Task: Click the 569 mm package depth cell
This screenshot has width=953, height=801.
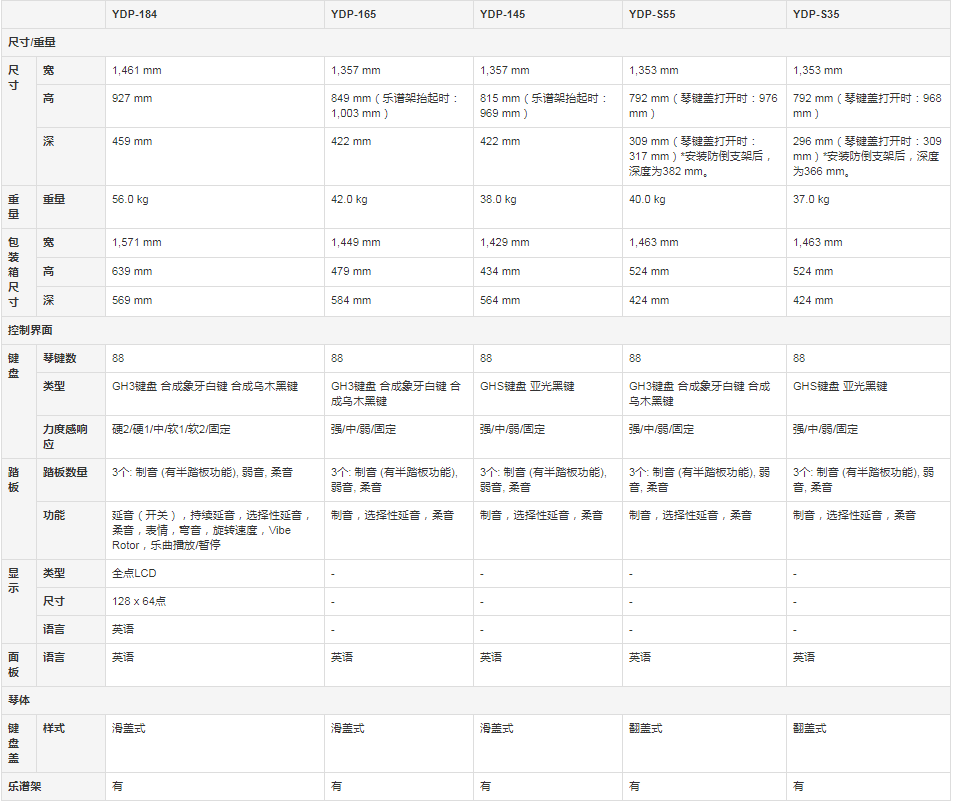Action: click(215, 301)
